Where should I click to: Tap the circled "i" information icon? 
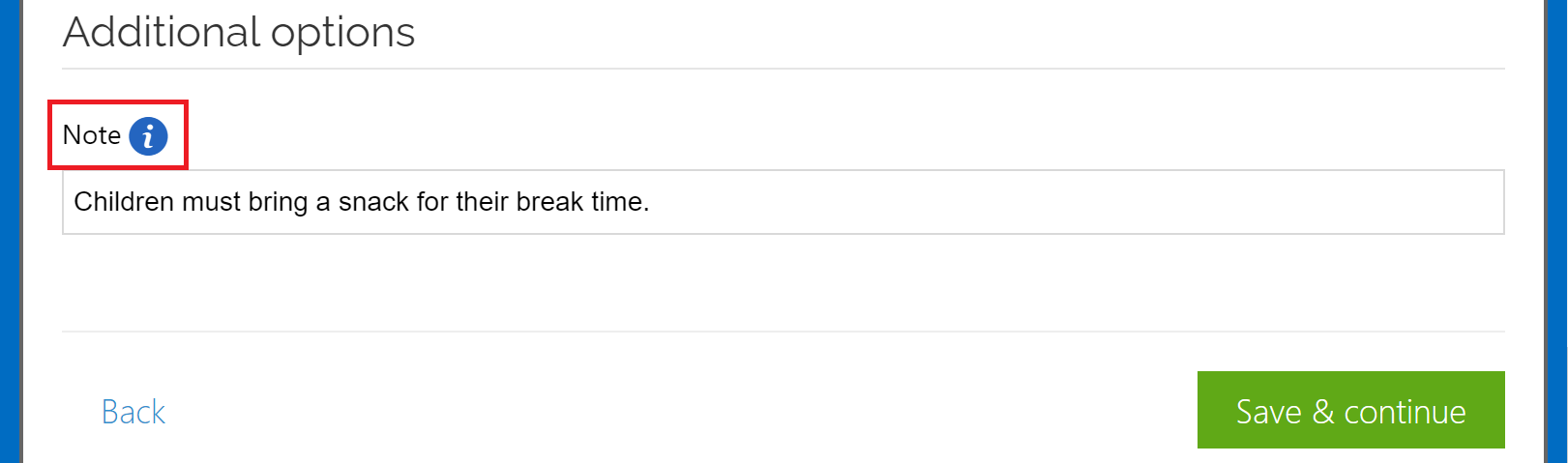[148, 136]
